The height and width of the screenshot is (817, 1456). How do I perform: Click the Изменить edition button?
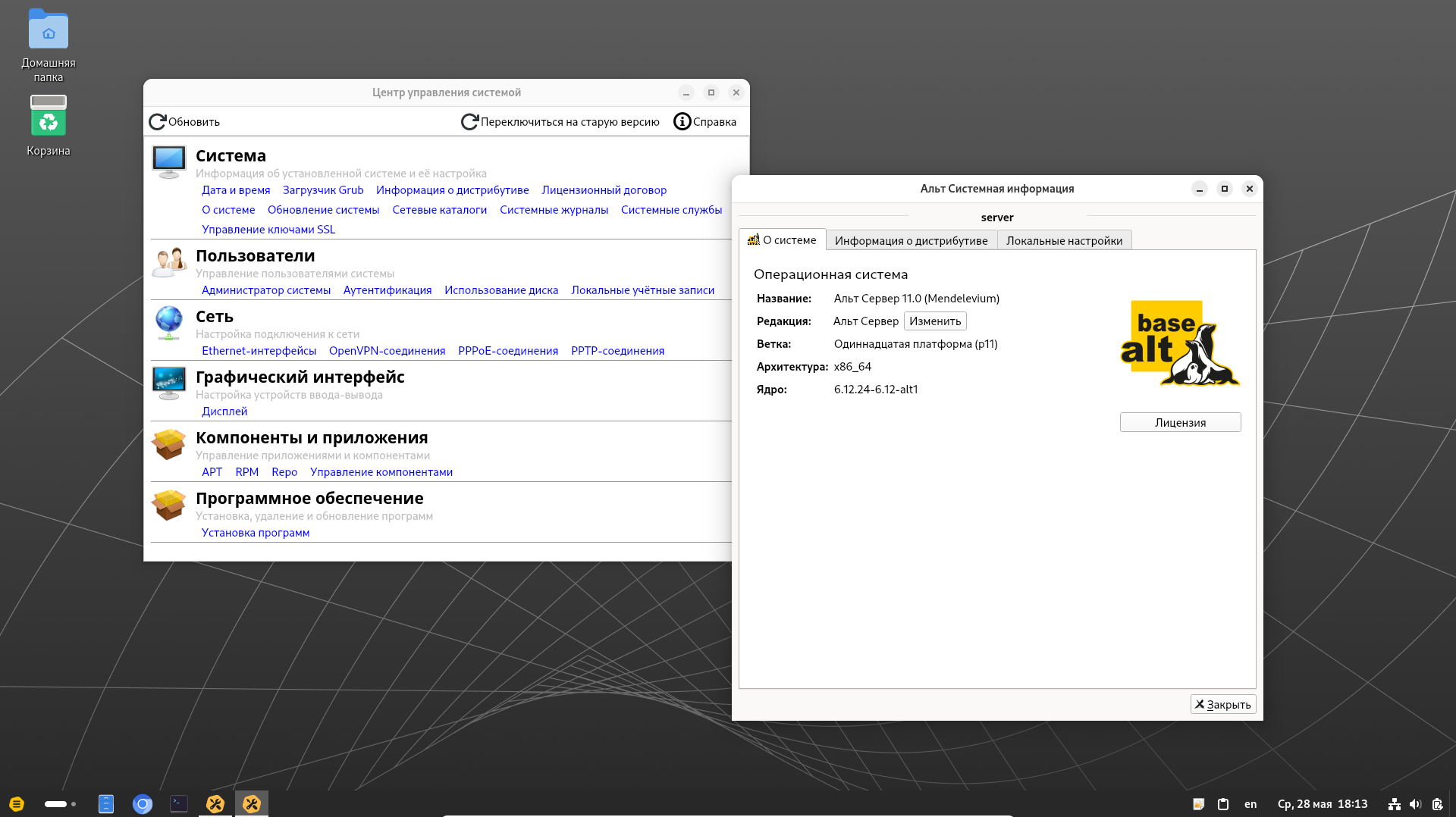(935, 321)
